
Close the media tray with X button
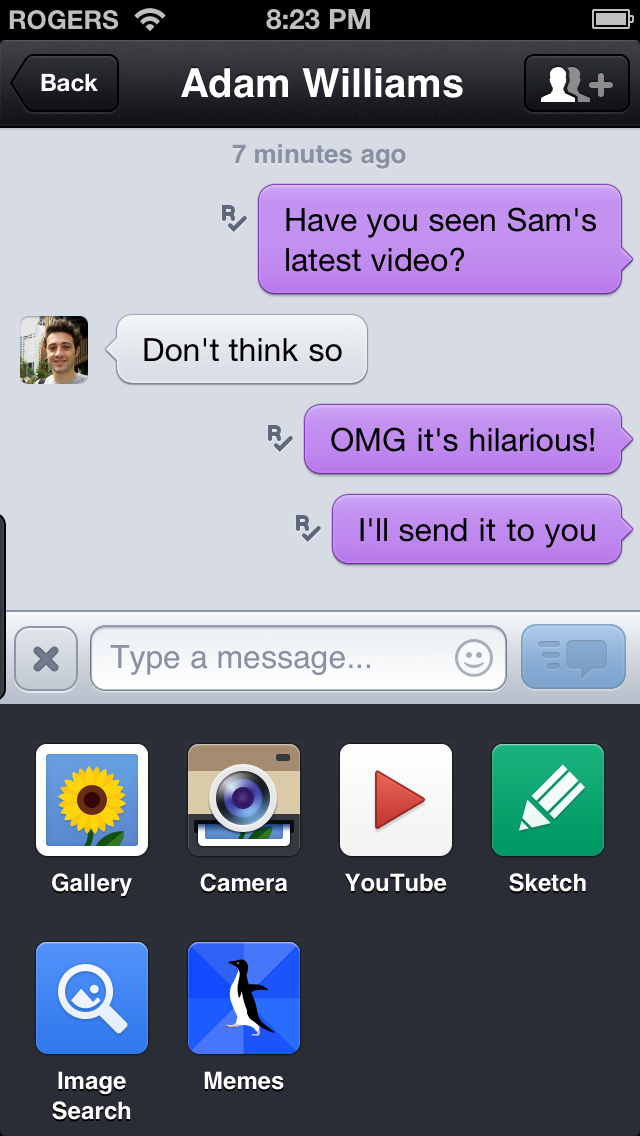coord(46,659)
